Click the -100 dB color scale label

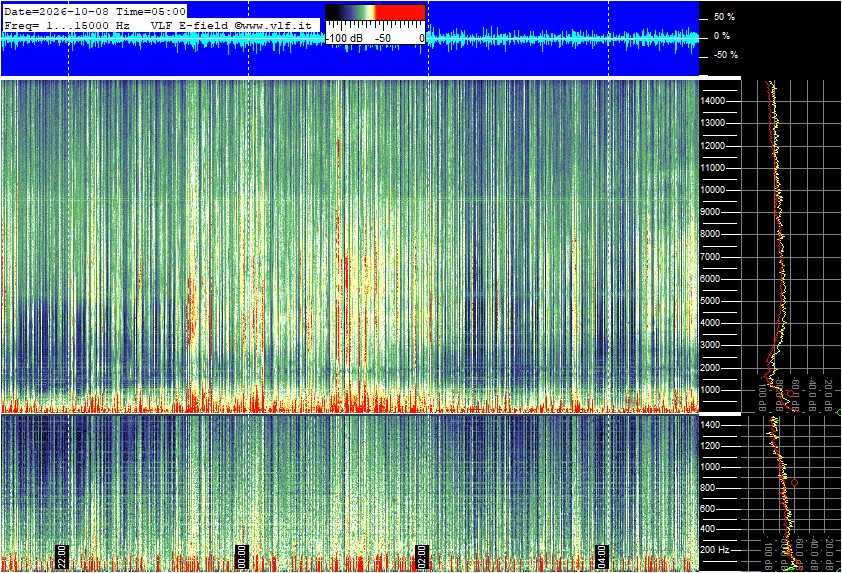coord(345,38)
